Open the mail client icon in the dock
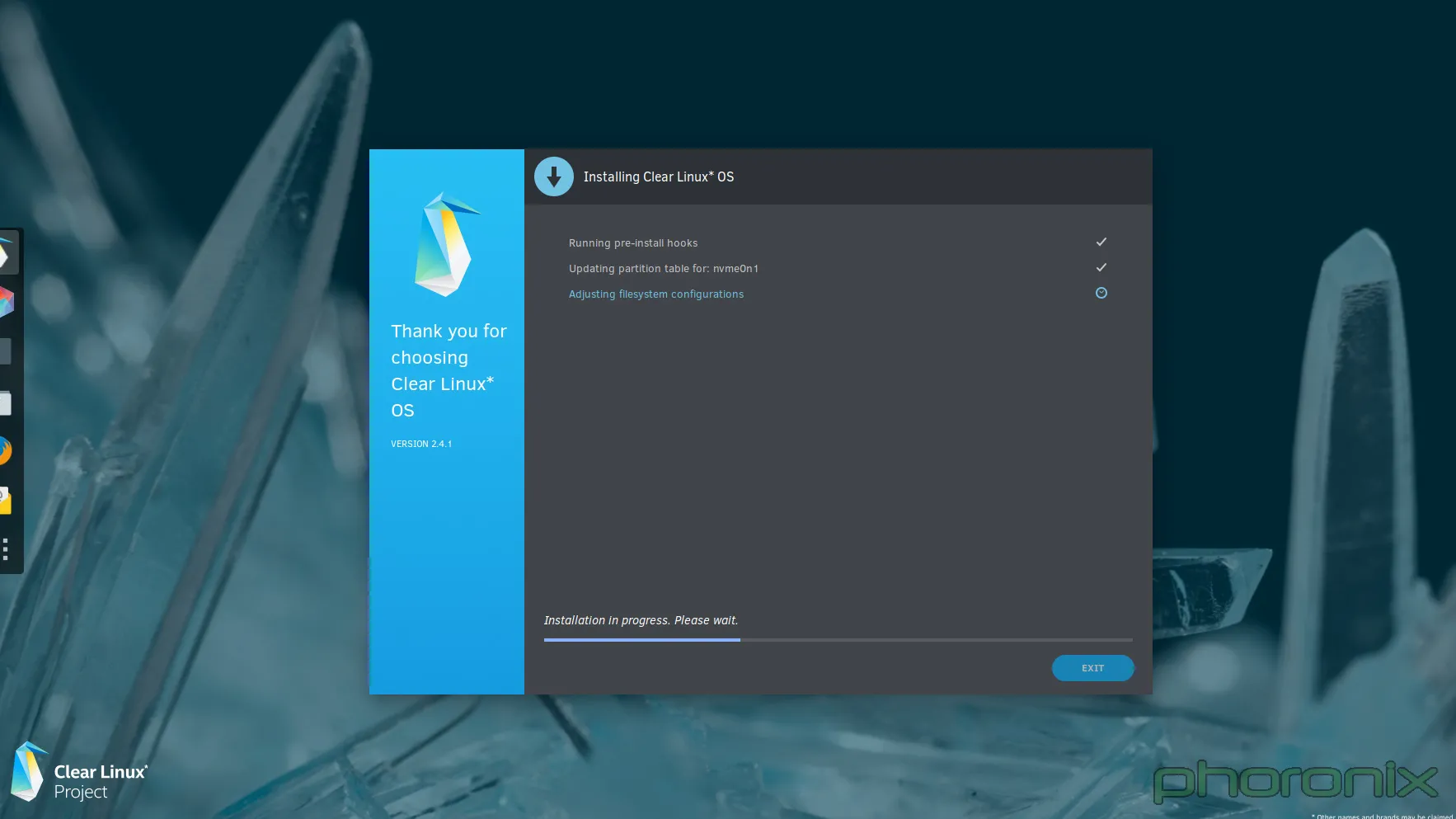Viewport: 1456px width, 819px height. pyautogui.click(x=7, y=501)
